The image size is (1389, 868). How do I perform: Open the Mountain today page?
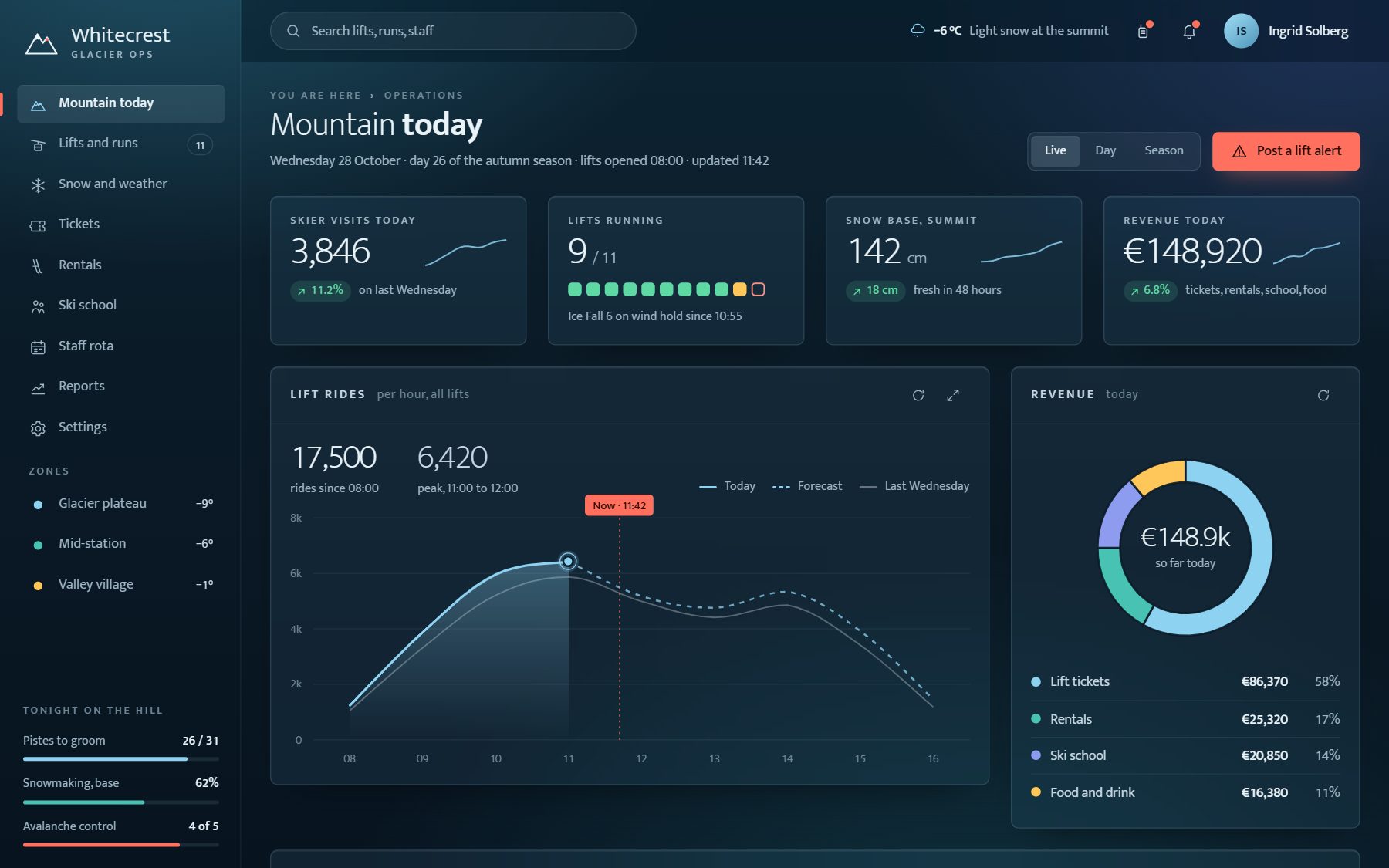[121, 103]
